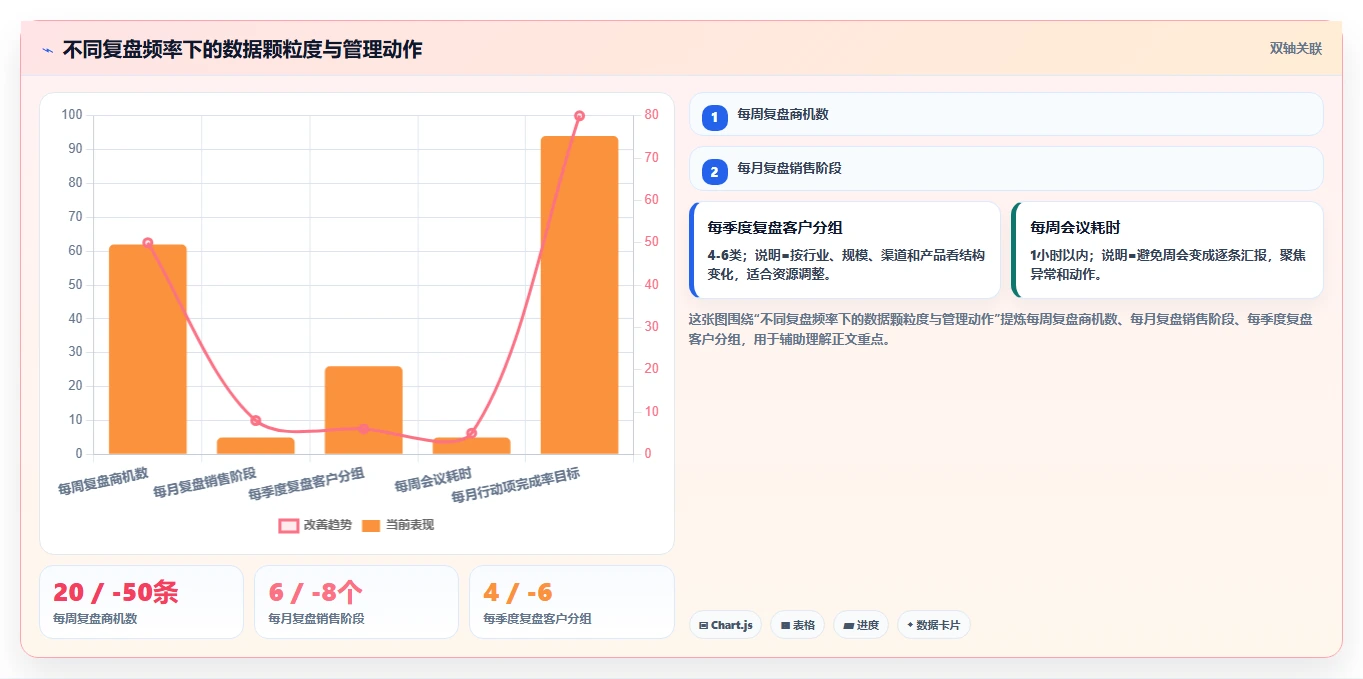The image size is (1363, 679).
Task: Click the 20 / -50条 stat card
Action: pos(141,602)
